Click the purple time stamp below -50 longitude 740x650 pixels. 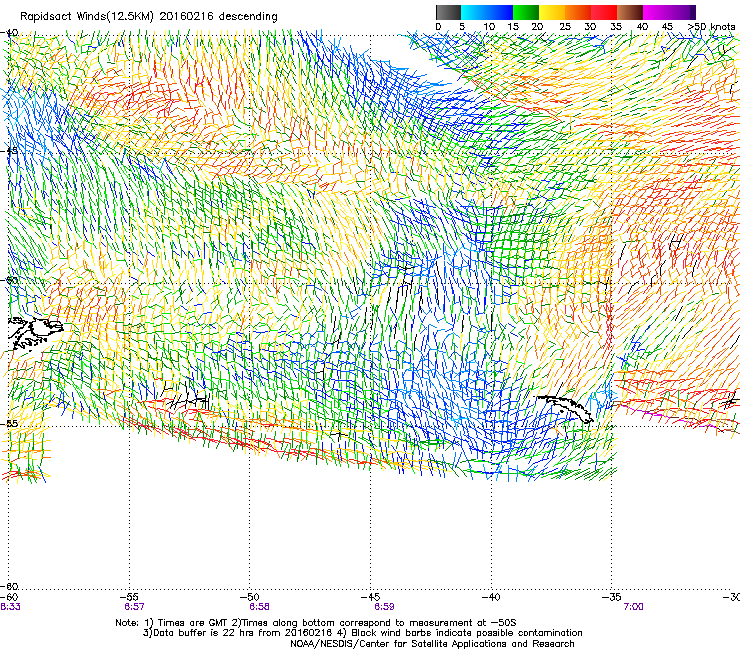click(259, 607)
